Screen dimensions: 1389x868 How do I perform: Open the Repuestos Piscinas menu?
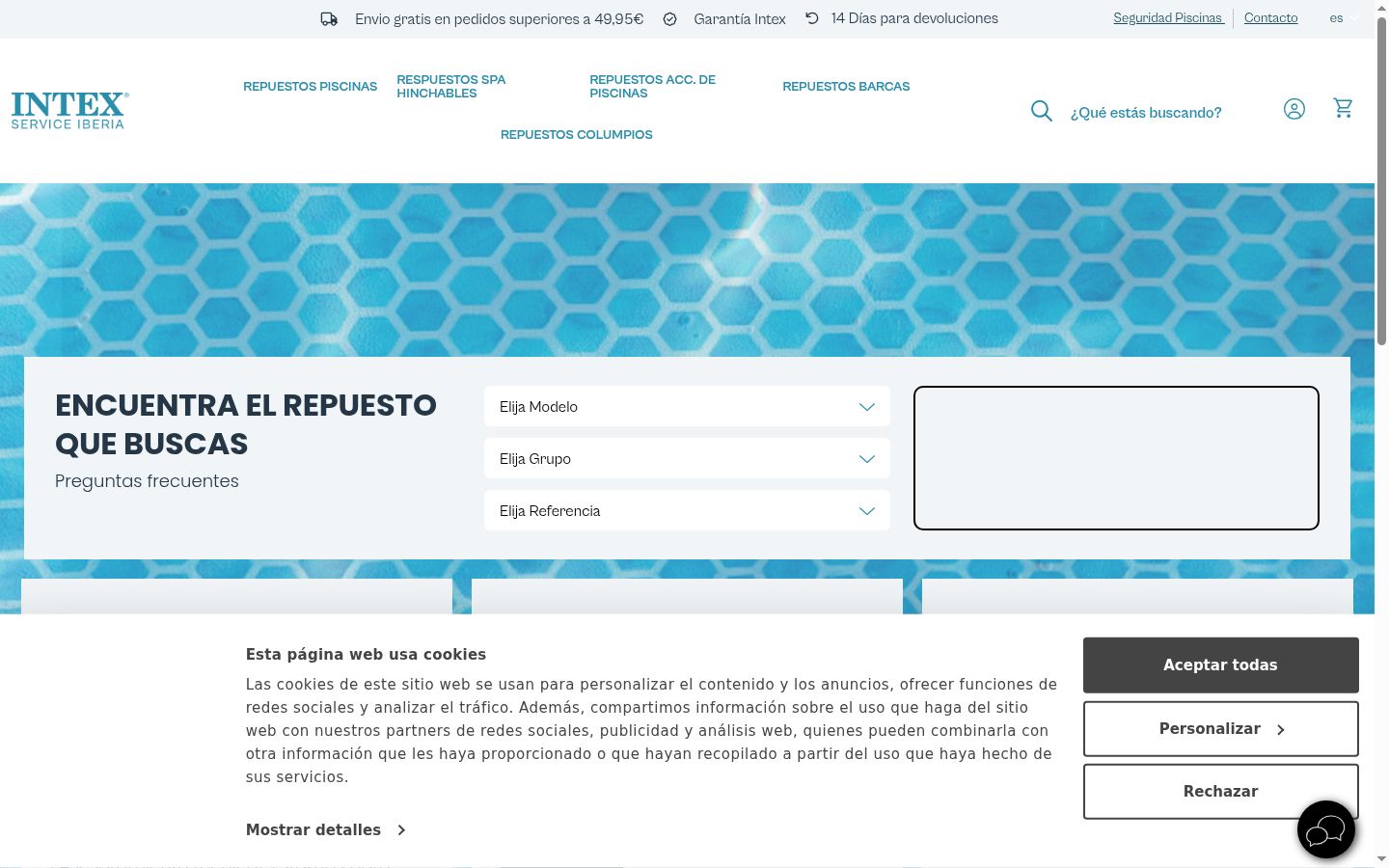[x=310, y=87]
